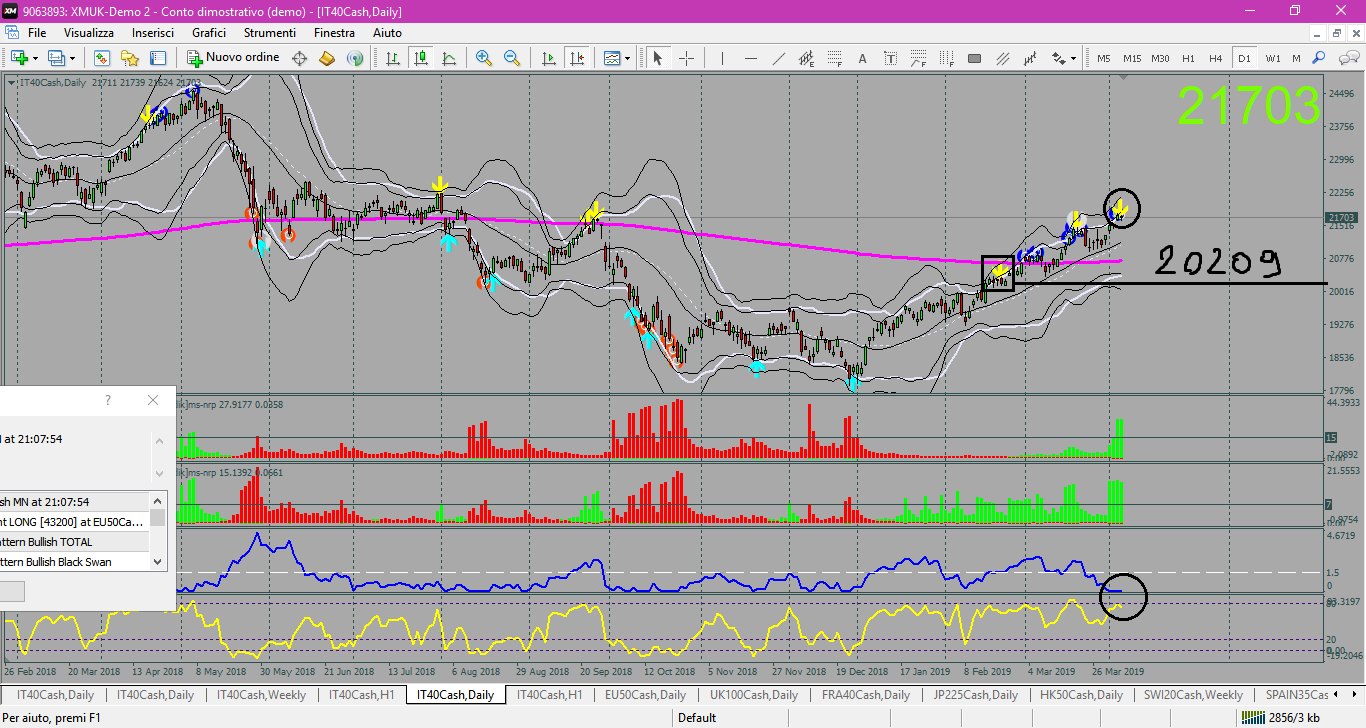Open the Aiuto menu
The height and width of the screenshot is (728, 1366).
coord(387,33)
